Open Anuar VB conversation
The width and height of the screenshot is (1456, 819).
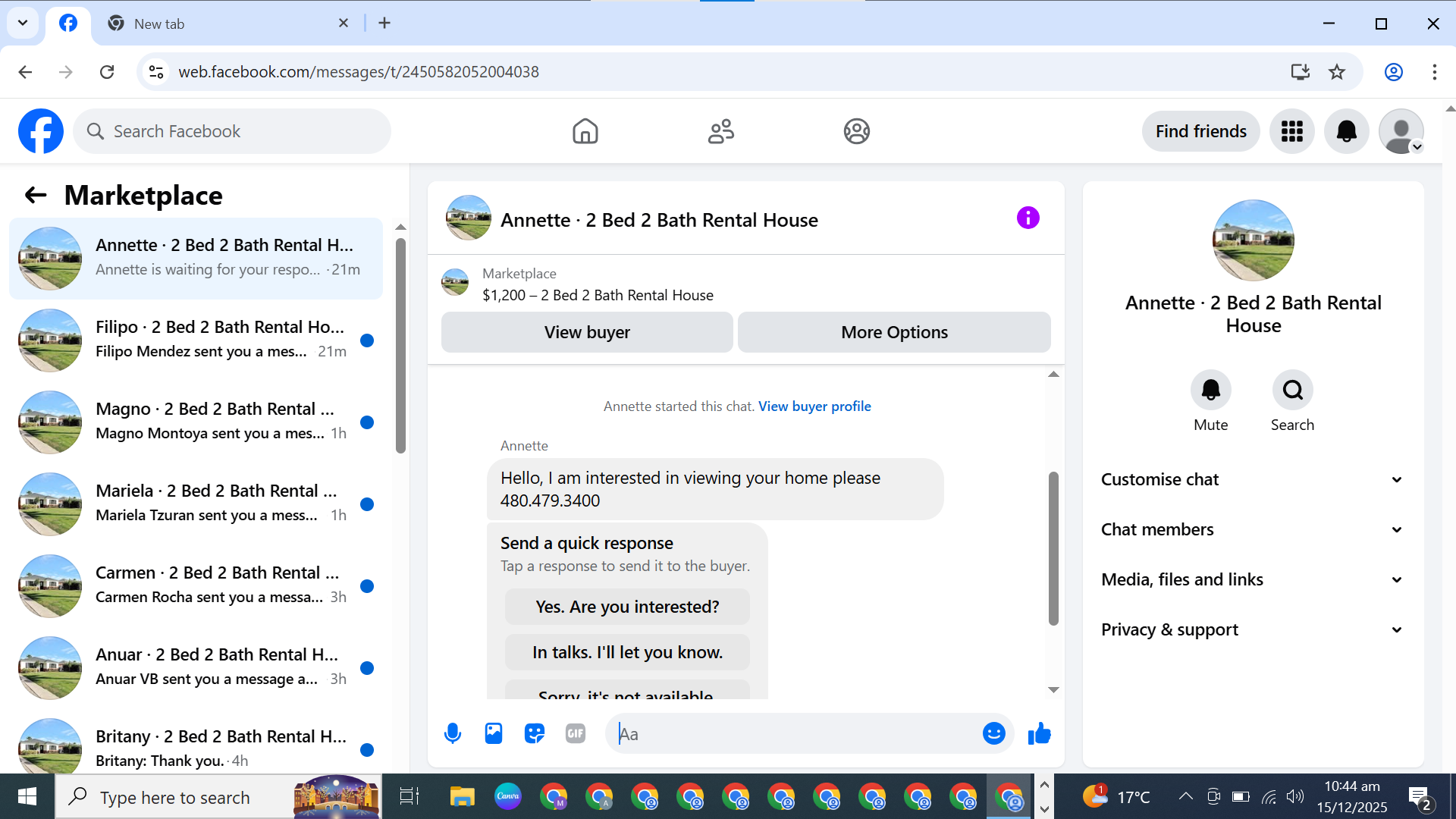pyautogui.click(x=196, y=667)
